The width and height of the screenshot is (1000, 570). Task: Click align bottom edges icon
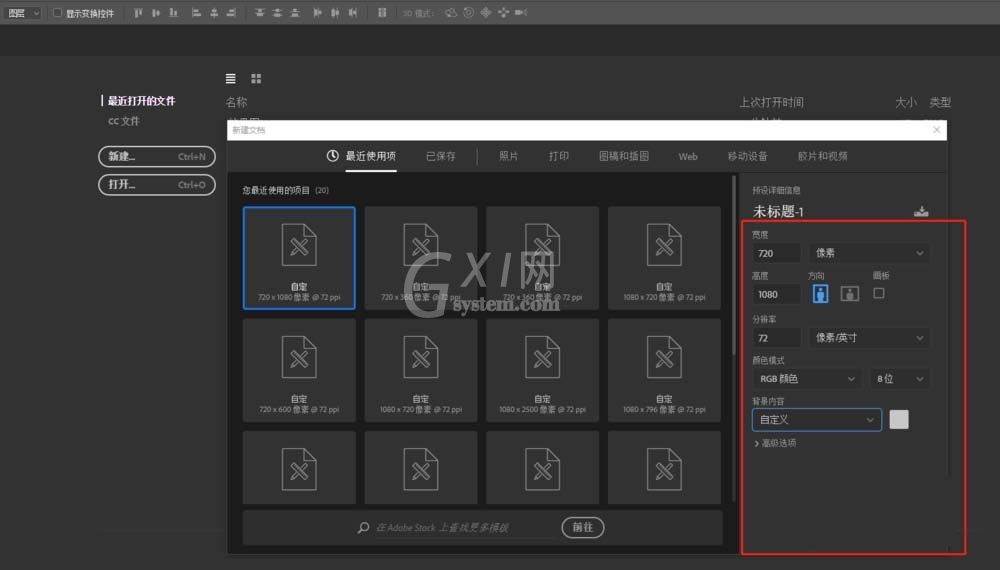pos(173,13)
